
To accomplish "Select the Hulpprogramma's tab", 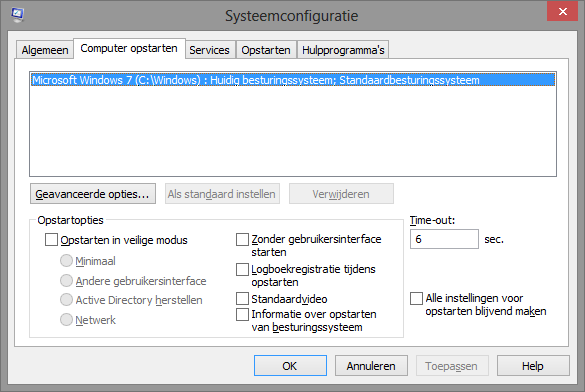I will [x=343, y=50].
